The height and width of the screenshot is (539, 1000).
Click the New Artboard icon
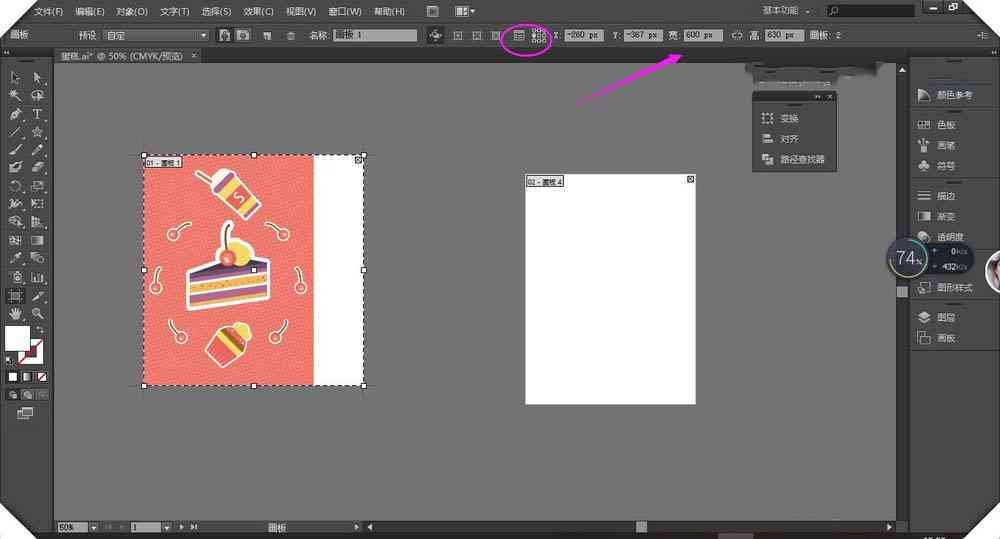tap(267, 36)
